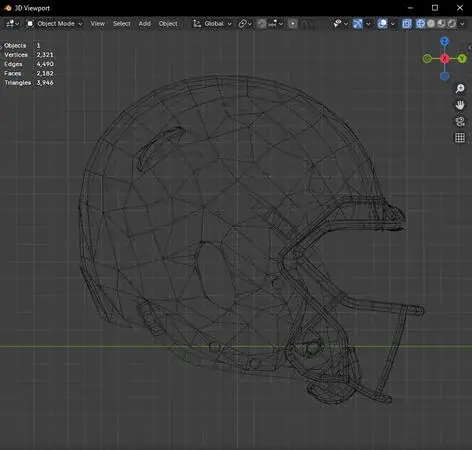Click the zoom magnifier icon
This screenshot has height=450, width=472.
[460, 88]
